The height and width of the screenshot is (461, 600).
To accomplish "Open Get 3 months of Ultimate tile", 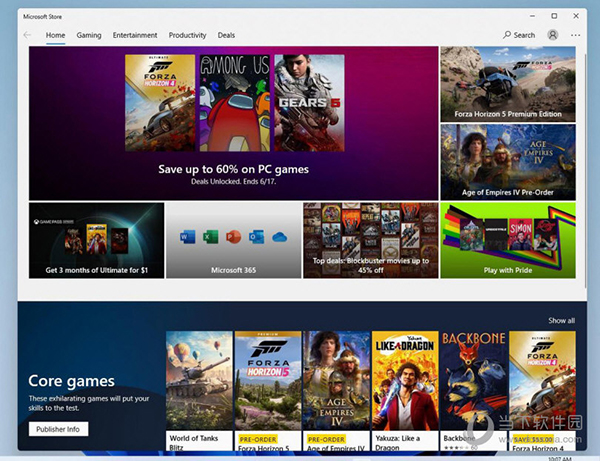I will (x=96, y=240).
